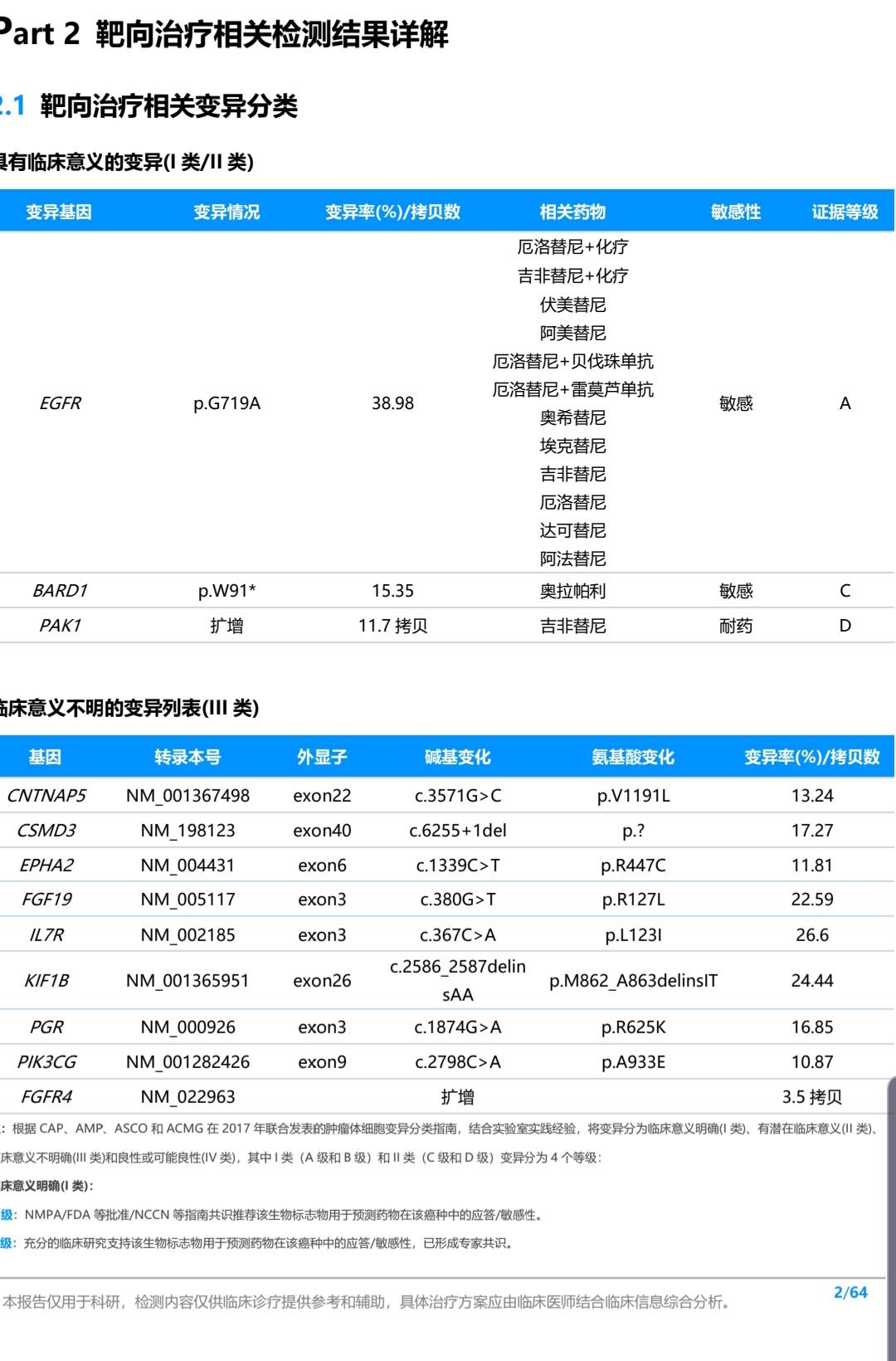The width and height of the screenshot is (896, 1361).
Task: Click drug entry 埃克替尼
Action: coord(572,446)
